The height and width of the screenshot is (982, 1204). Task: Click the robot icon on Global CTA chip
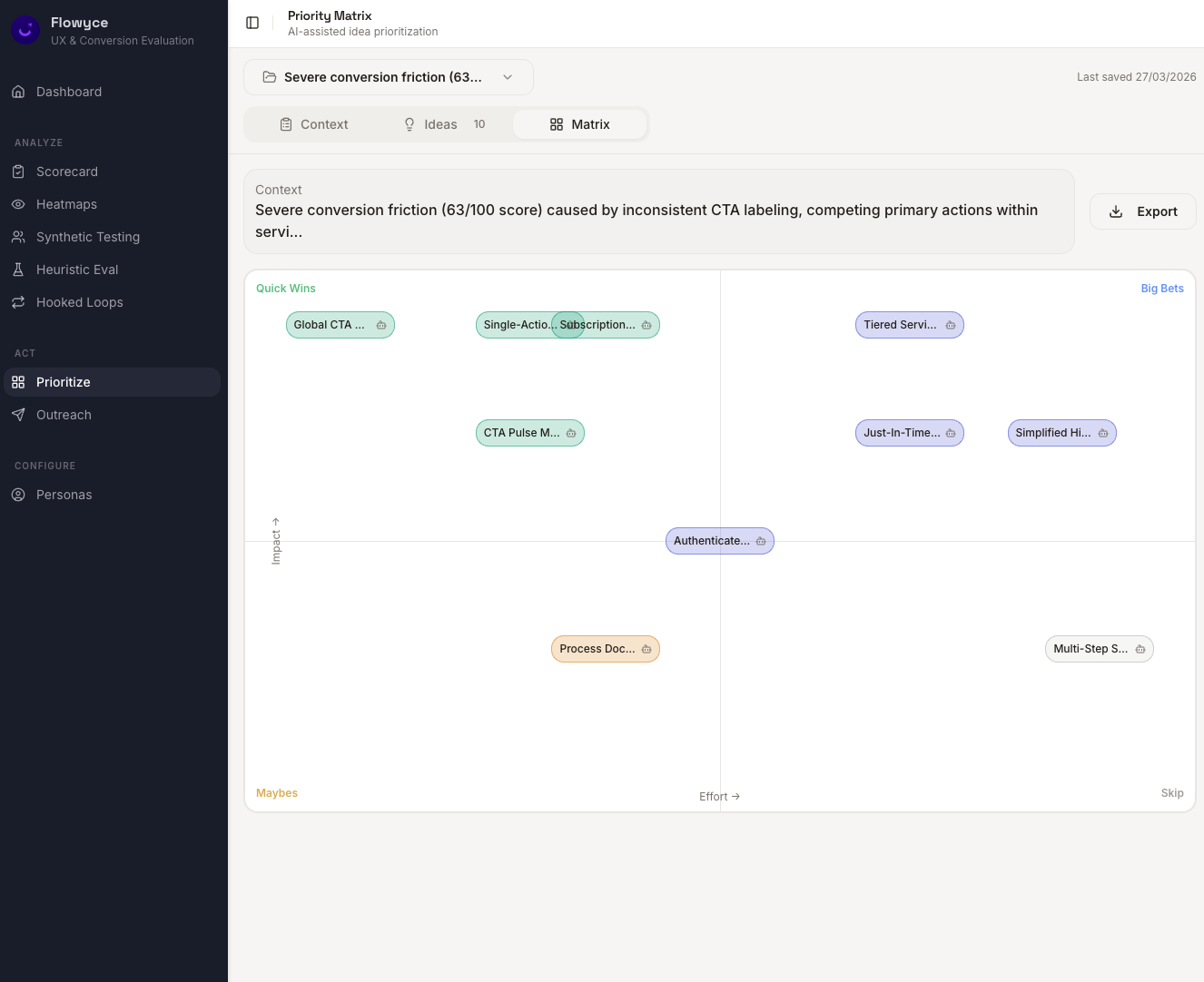(381, 325)
